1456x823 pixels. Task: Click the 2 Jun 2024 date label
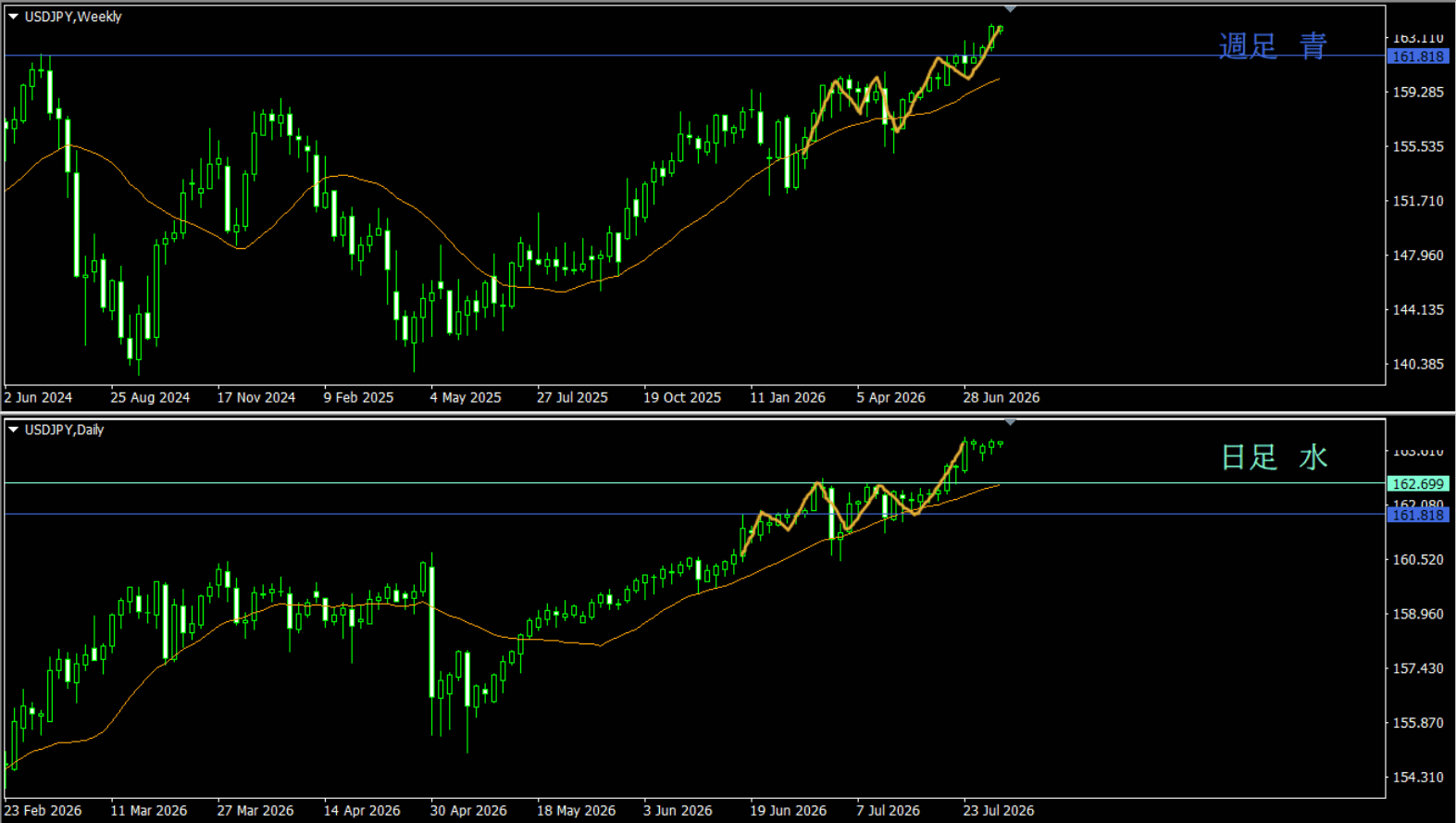pyautogui.click(x=38, y=397)
